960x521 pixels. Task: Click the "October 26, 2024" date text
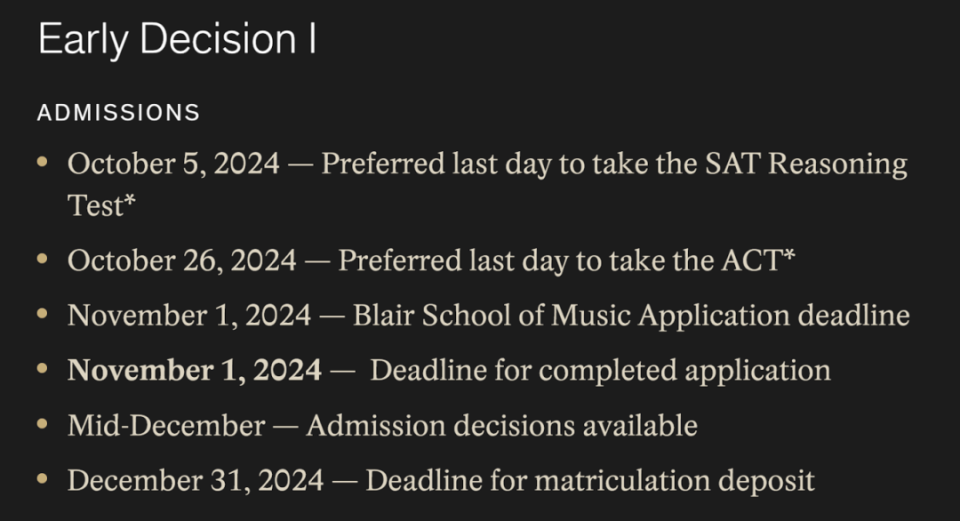(182, 260)
